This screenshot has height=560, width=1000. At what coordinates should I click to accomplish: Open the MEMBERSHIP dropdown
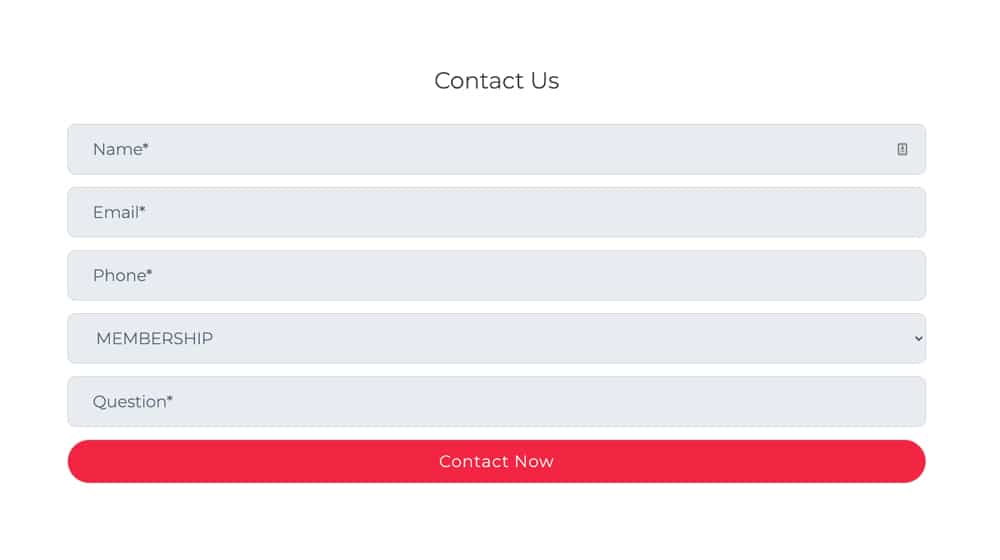tap(496, 338)
